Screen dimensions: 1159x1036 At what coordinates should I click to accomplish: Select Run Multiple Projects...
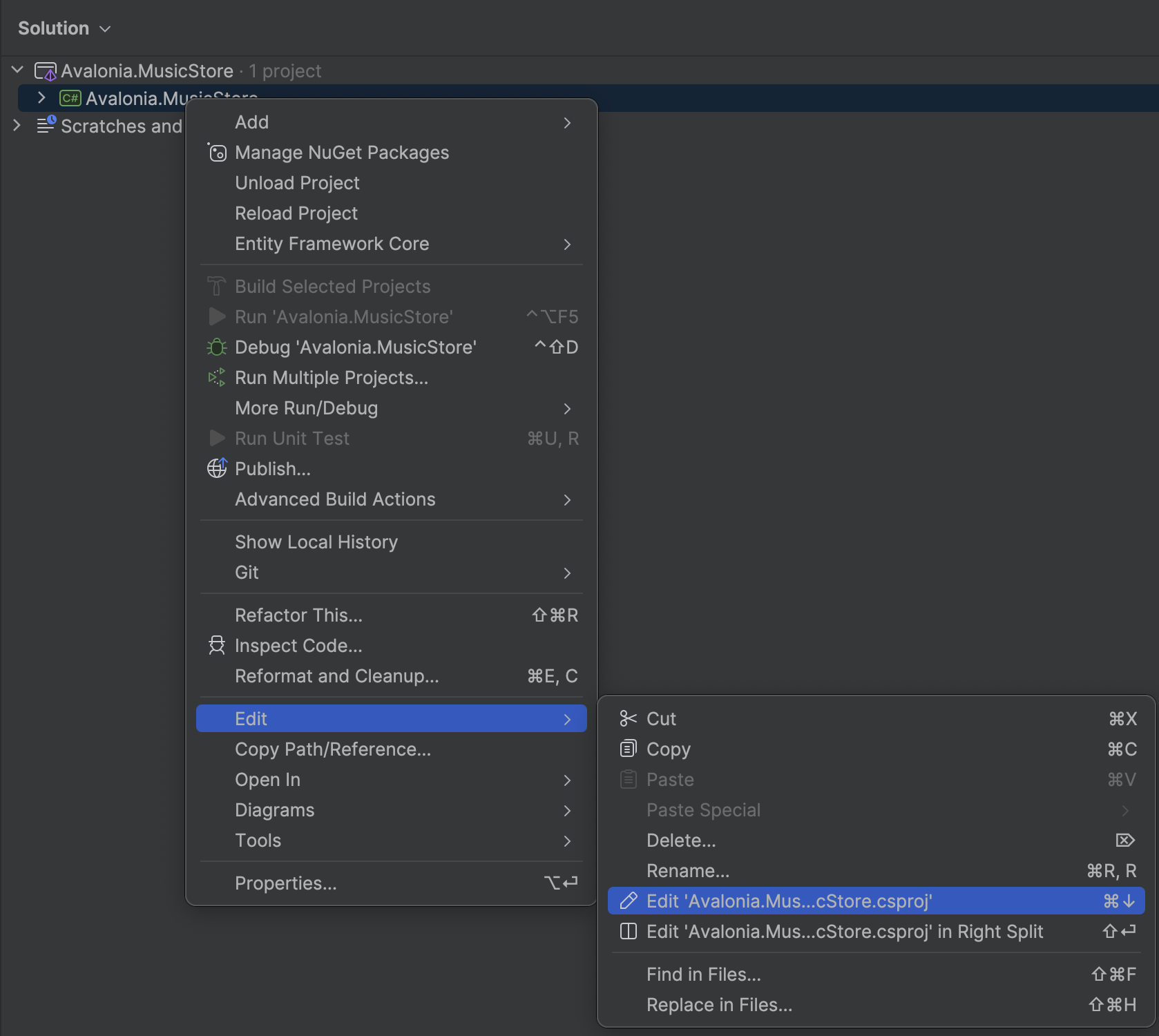pyautogui.click(x=392, y=378)
